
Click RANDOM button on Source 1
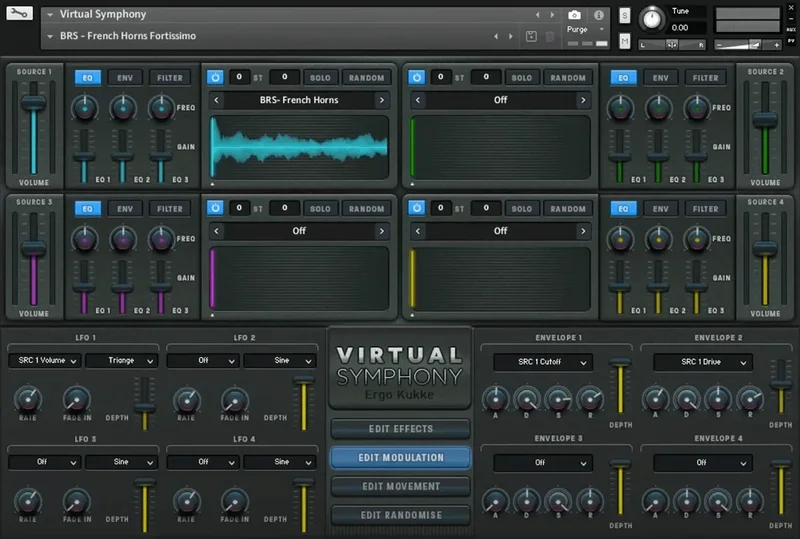[x=367, y=78]
